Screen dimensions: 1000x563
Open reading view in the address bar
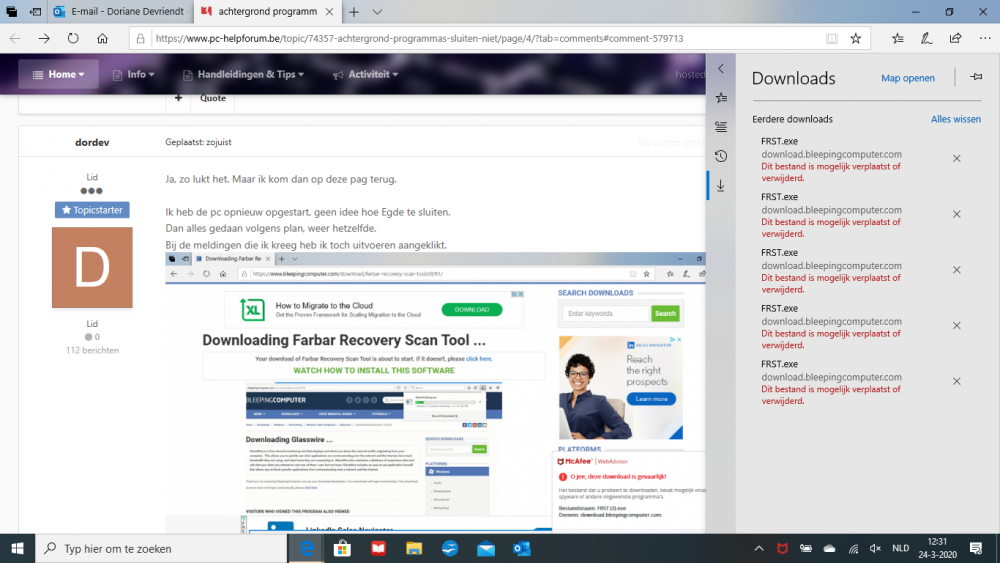pyautogui.click(x=832, y=38)
